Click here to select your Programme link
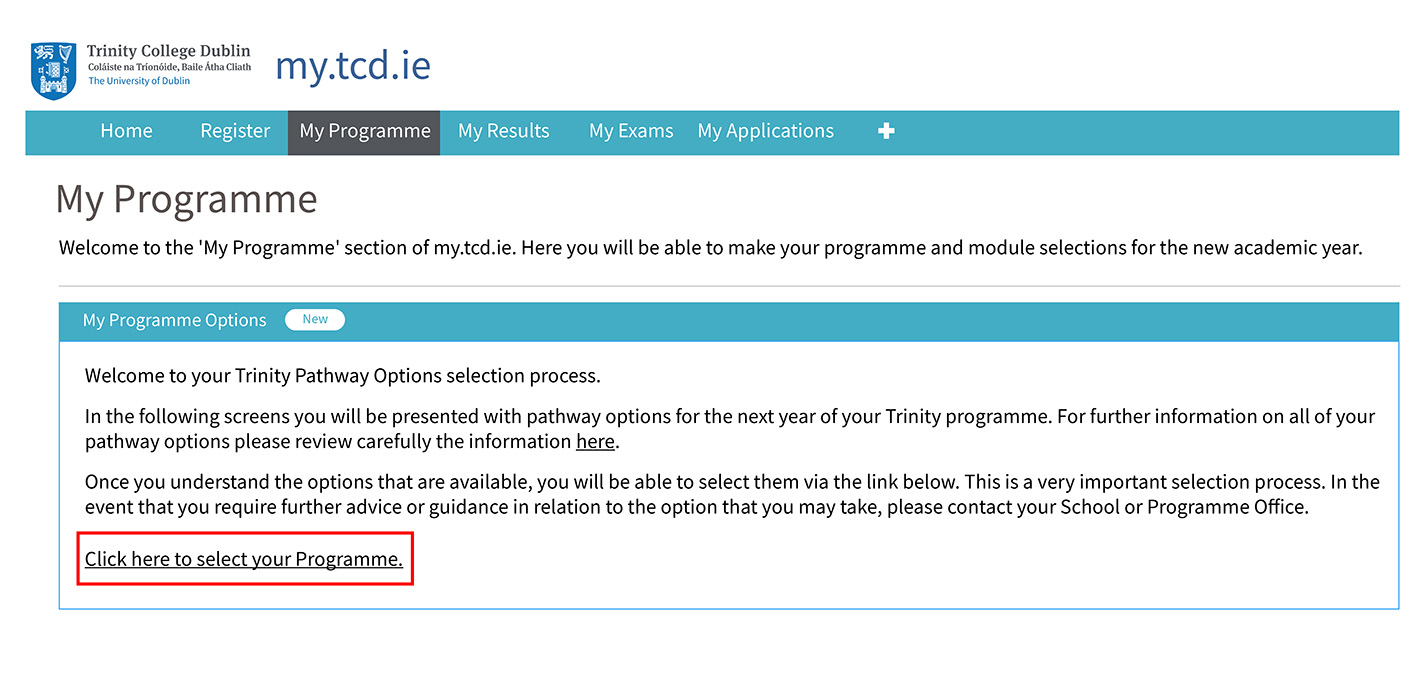The image size is (1418, 698). pyautogui.click(x=244, y=559)
